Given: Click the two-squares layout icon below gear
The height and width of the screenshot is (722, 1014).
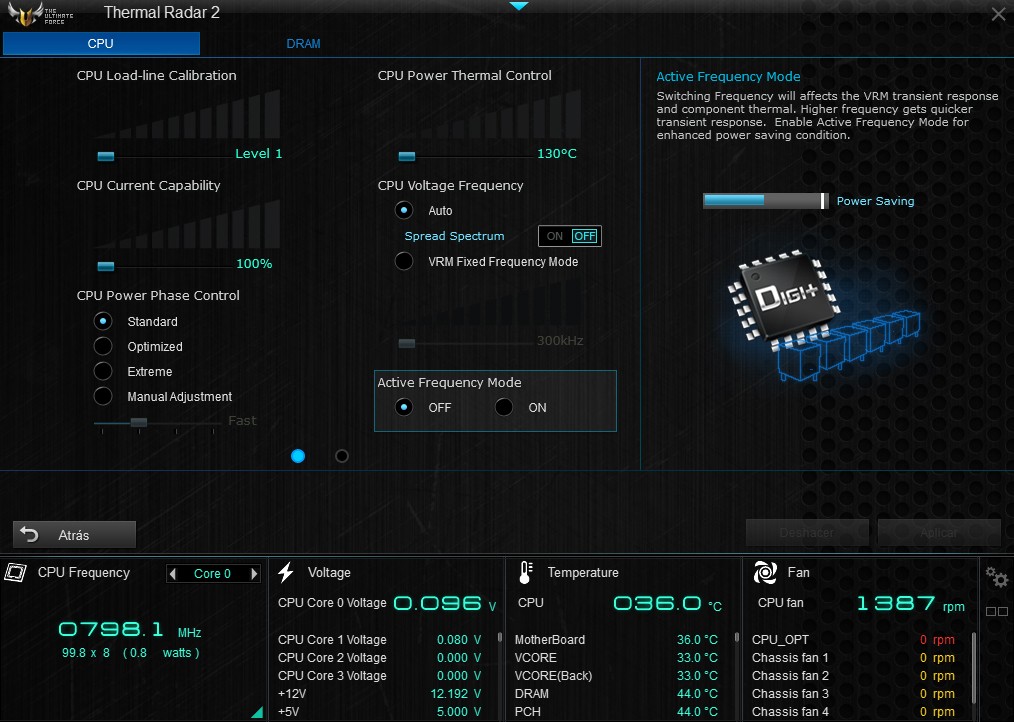Looking at the screenshot, I should pos(997,611).
